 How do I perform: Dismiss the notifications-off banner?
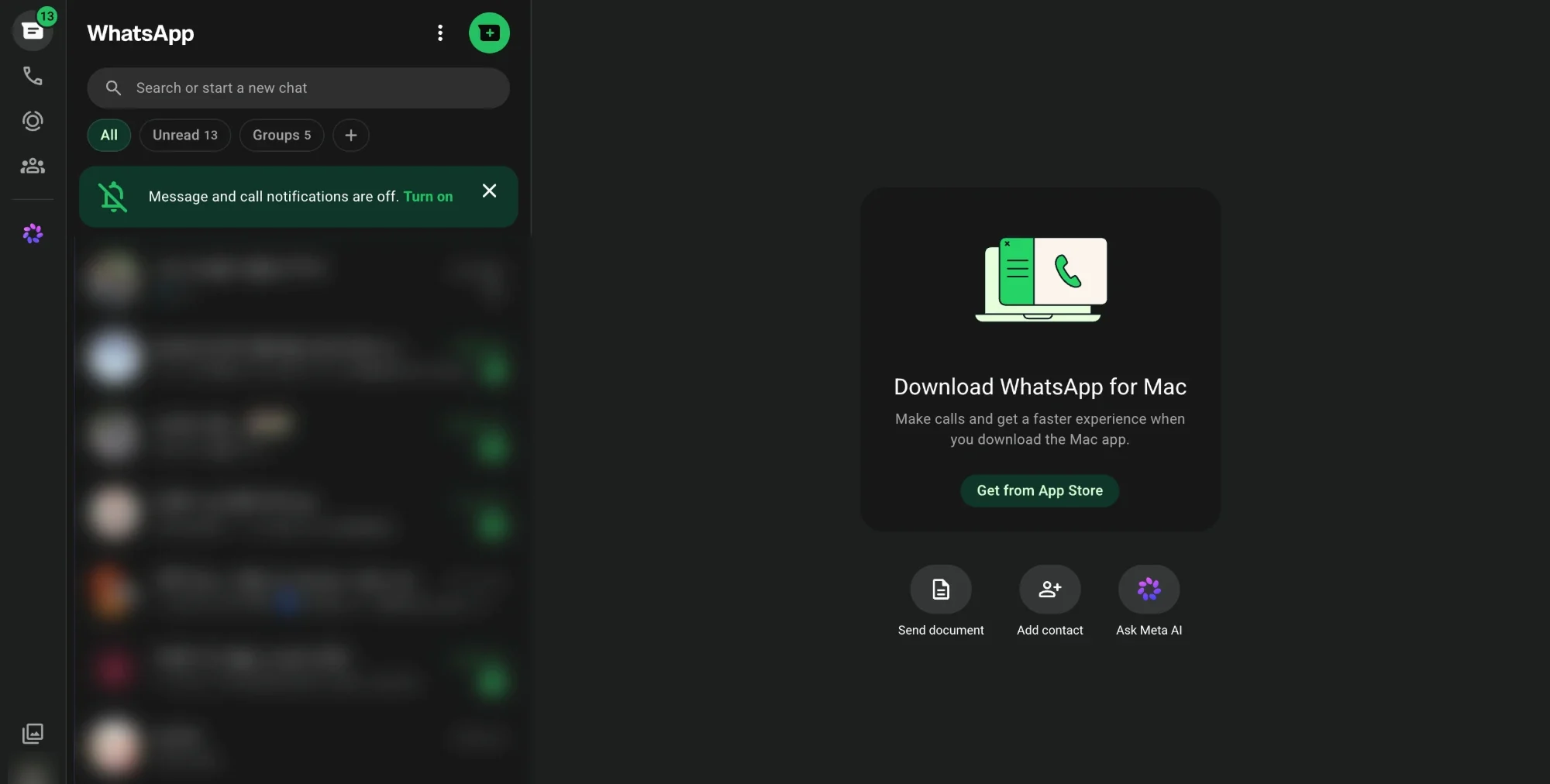coord(489,191)
